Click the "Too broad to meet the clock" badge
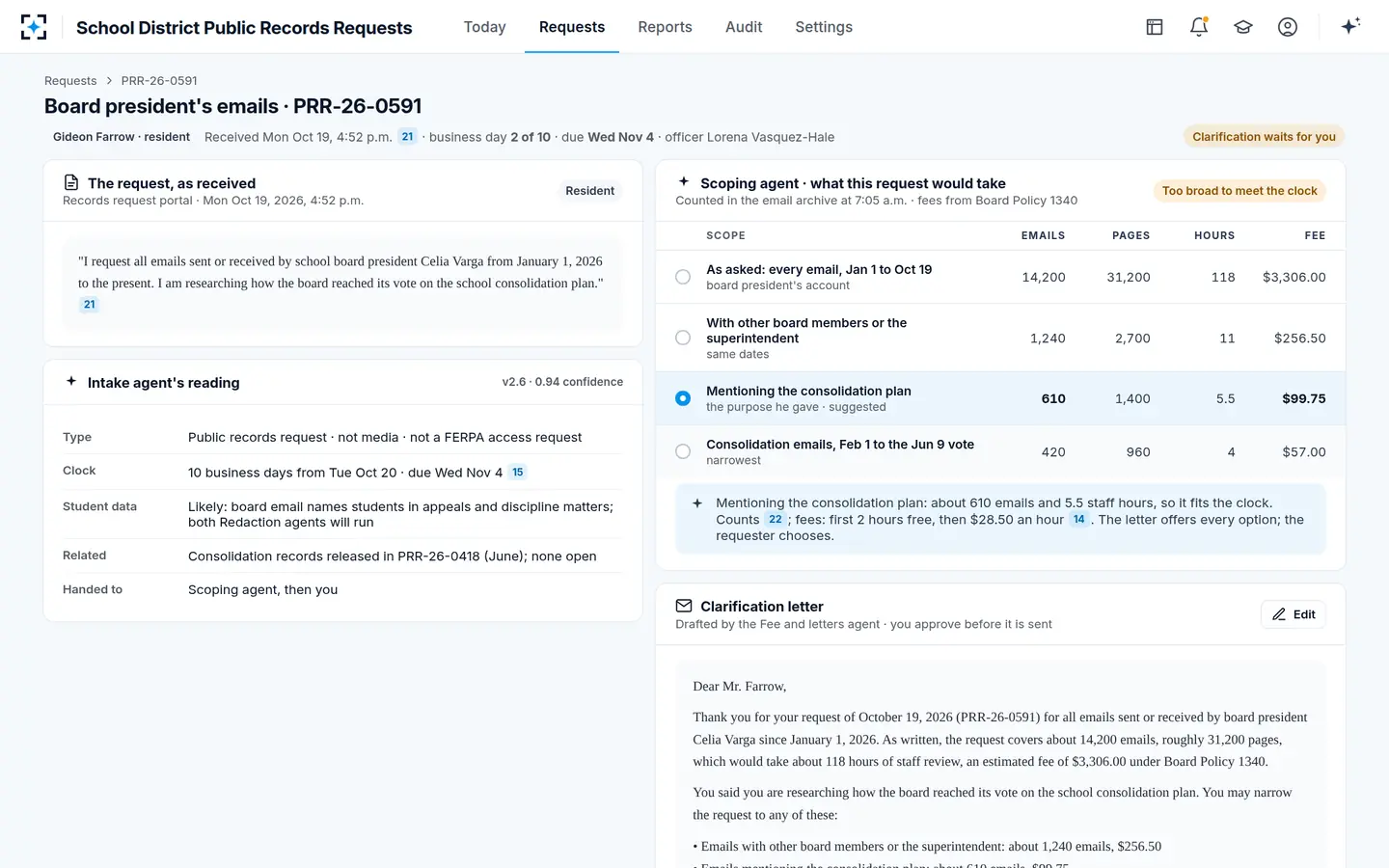Viewport: 1389px width, 868px height. pyautogui.click(x=1239, y=191)
